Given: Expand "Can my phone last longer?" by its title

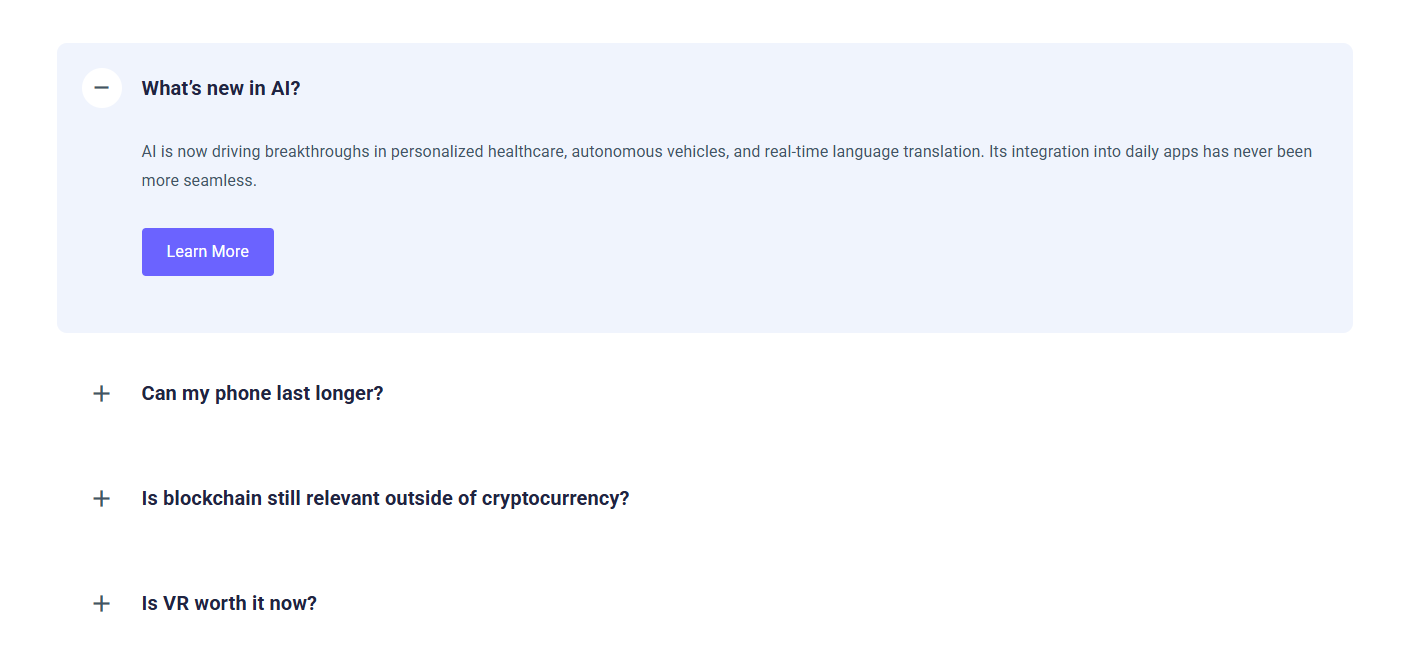Looking at the screenshot, I should coord(262,393).
